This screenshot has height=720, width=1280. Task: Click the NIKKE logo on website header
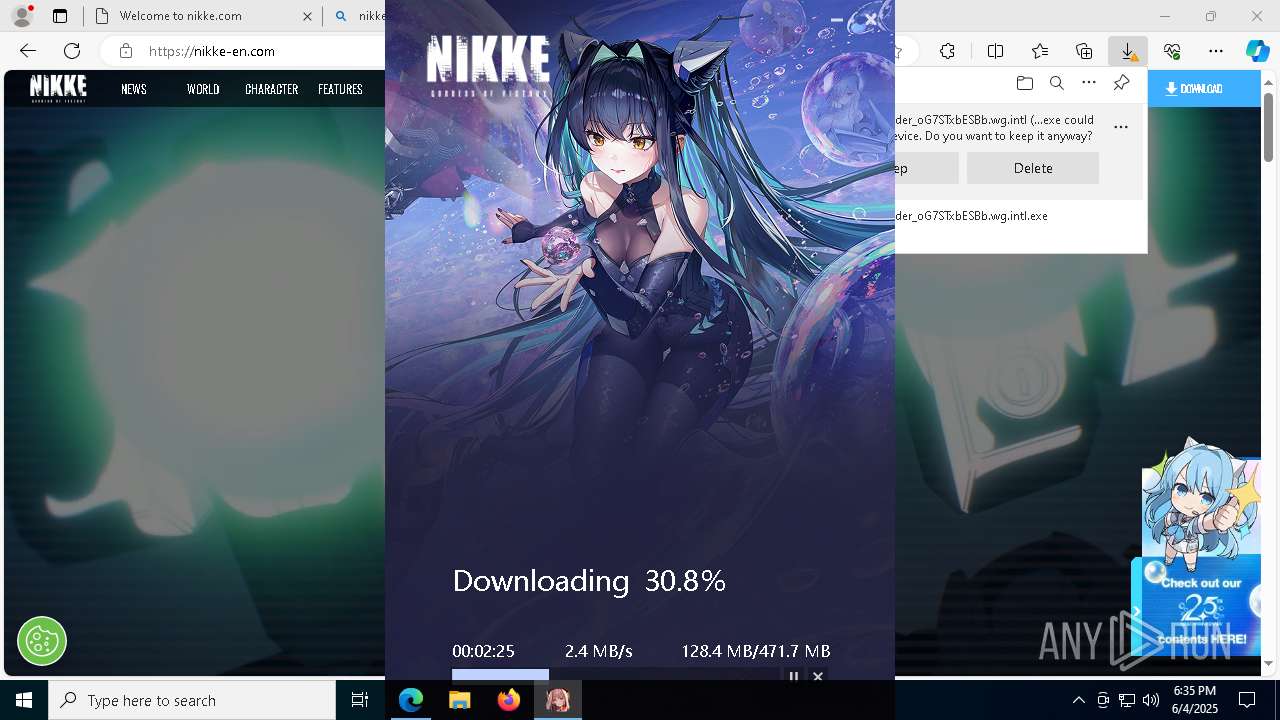tap(58, 88)
